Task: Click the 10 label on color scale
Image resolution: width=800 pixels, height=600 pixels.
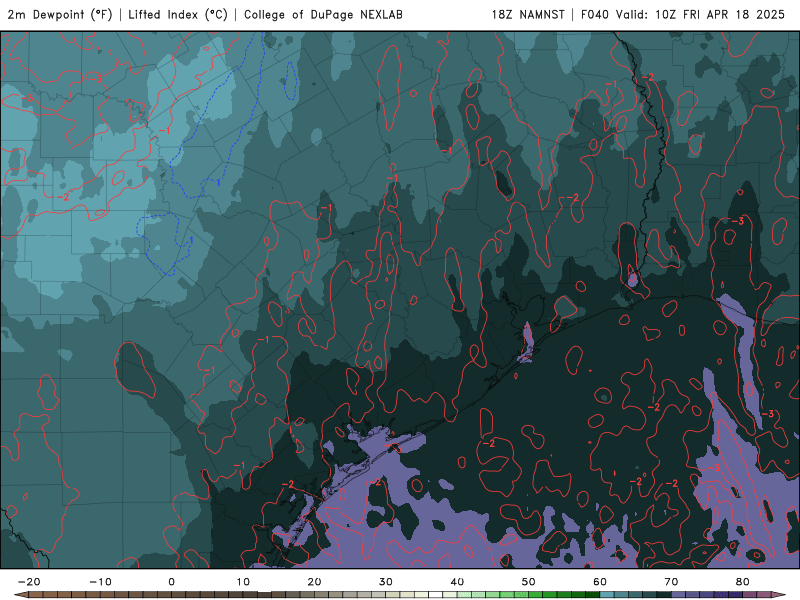Action: click(243, 582)
